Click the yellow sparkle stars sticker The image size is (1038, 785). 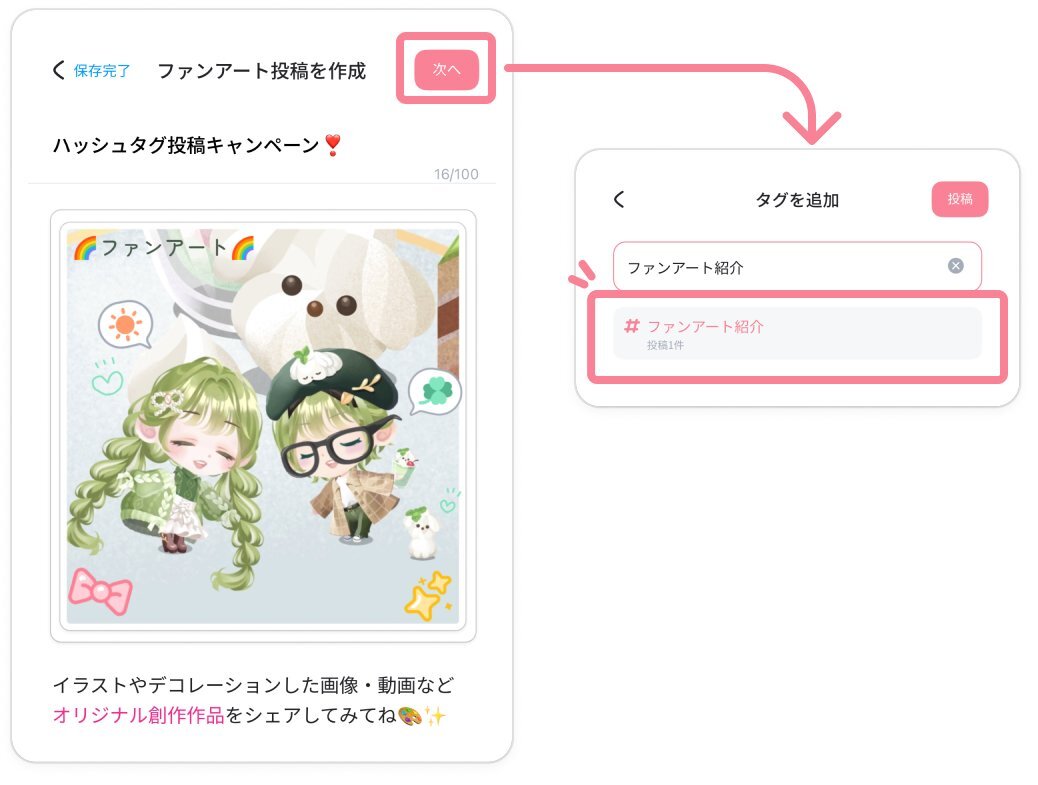point(428,595)
